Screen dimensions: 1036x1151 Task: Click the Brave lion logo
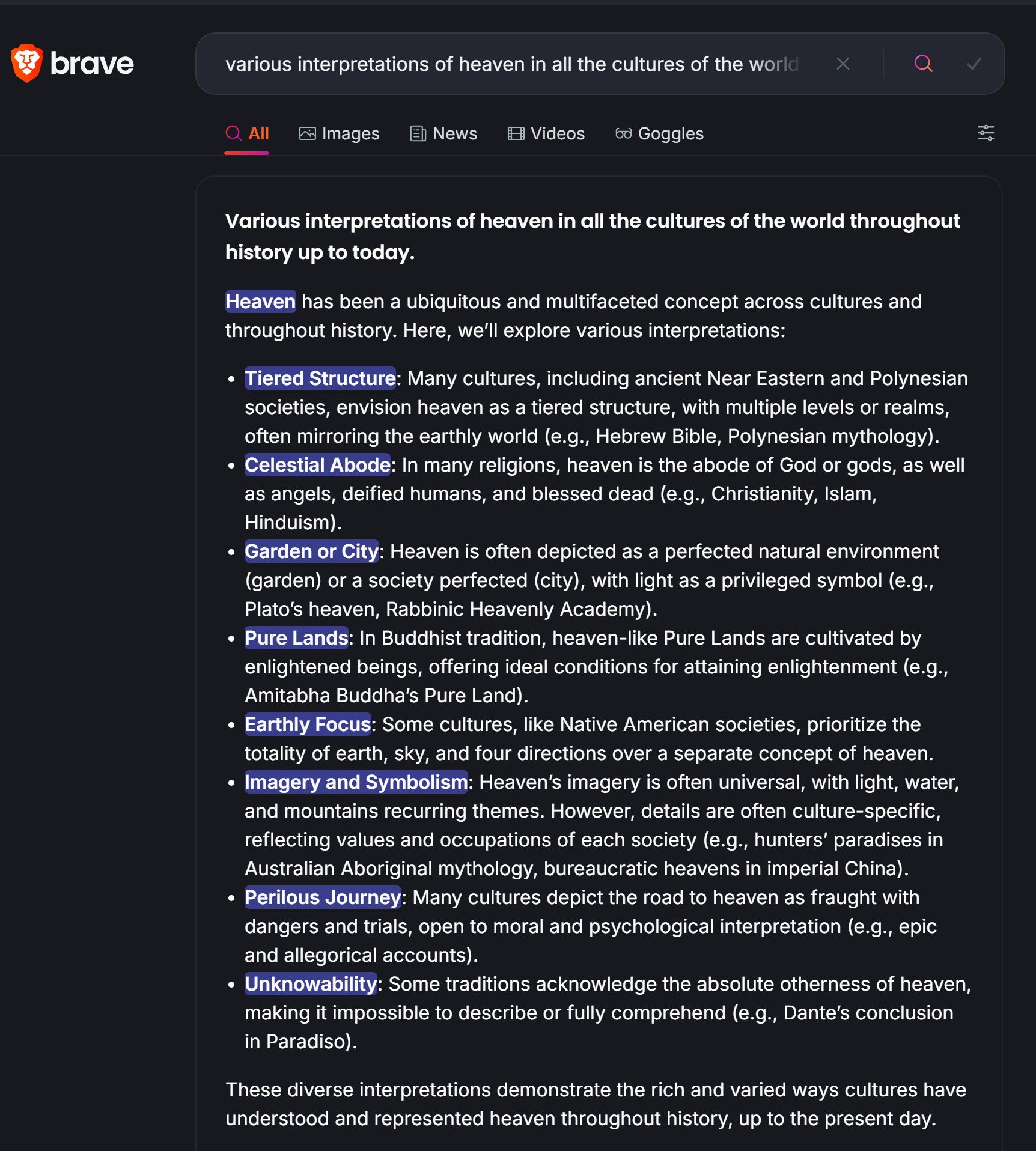tap(27, 63)
